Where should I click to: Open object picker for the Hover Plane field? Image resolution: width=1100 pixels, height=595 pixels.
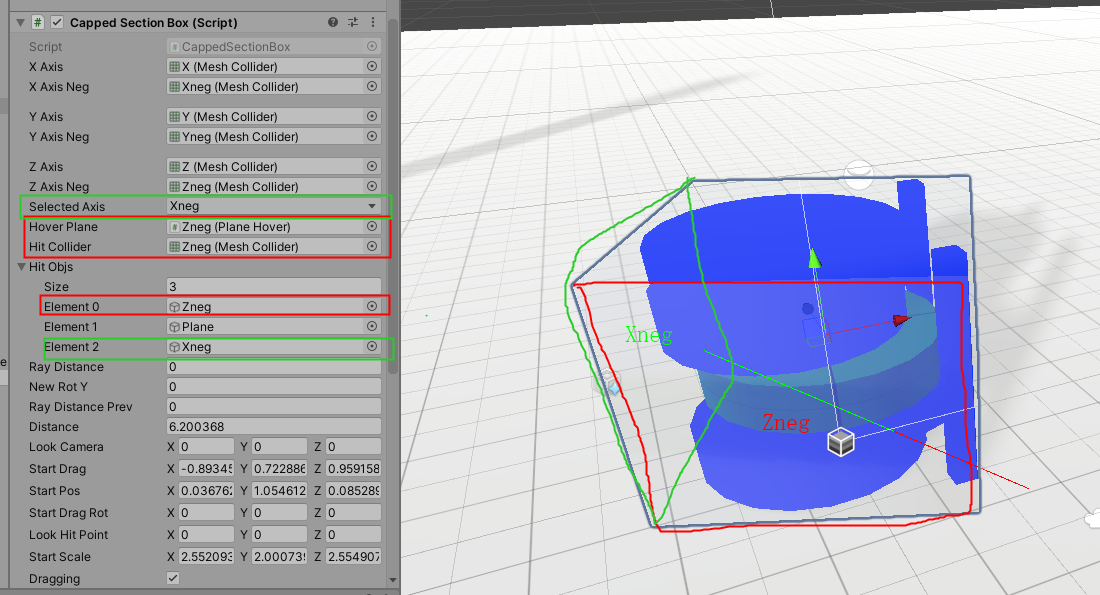(x=371, y=226)
